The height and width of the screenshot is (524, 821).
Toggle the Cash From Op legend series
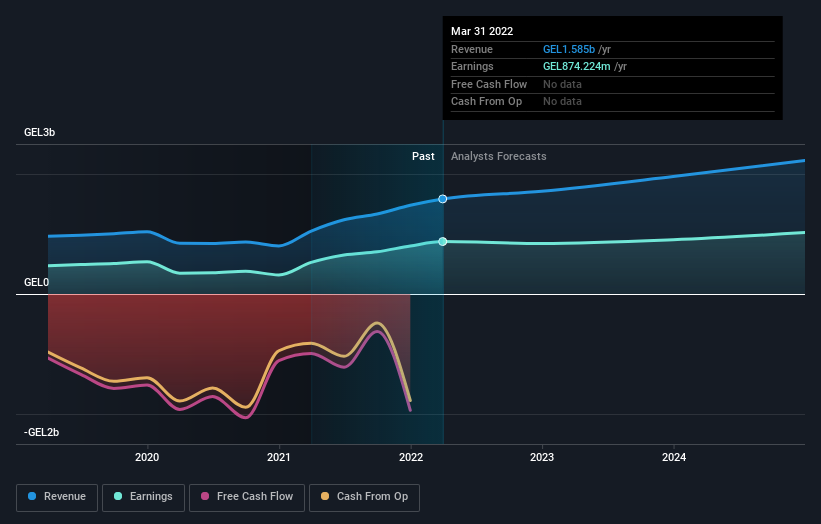[x=364, y=497]
